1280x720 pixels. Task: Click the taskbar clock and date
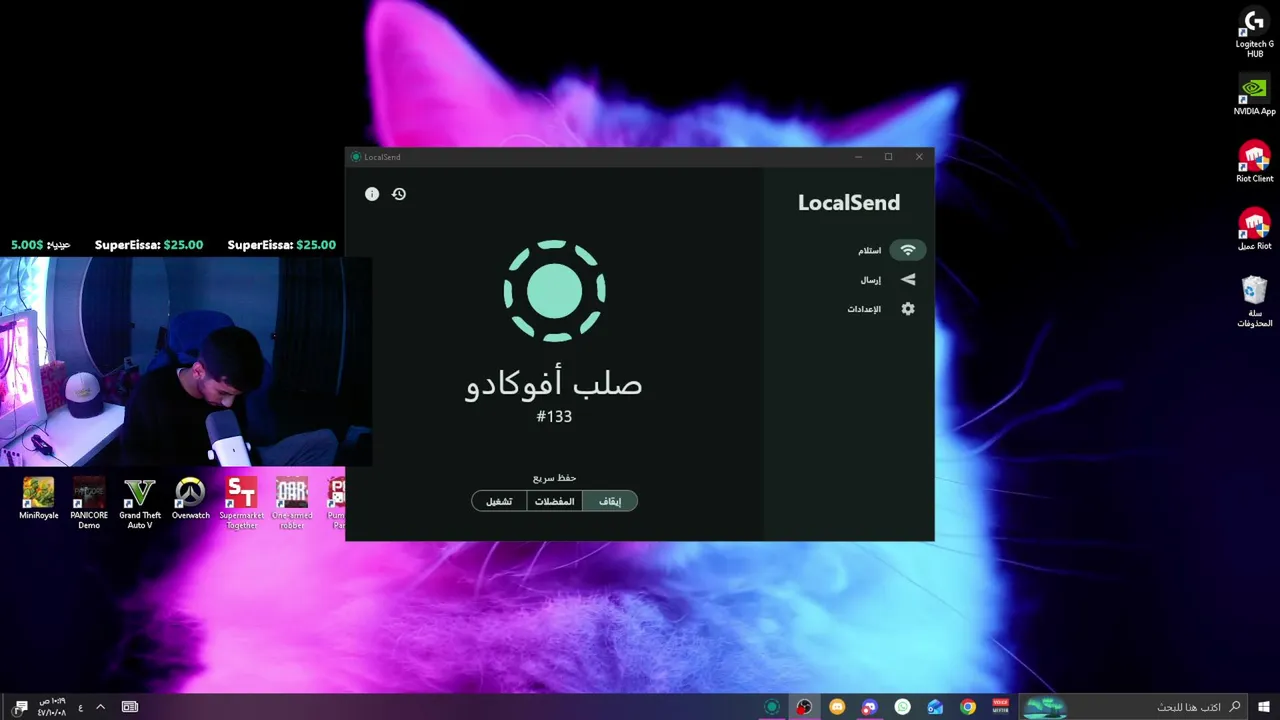click(52, 707)
